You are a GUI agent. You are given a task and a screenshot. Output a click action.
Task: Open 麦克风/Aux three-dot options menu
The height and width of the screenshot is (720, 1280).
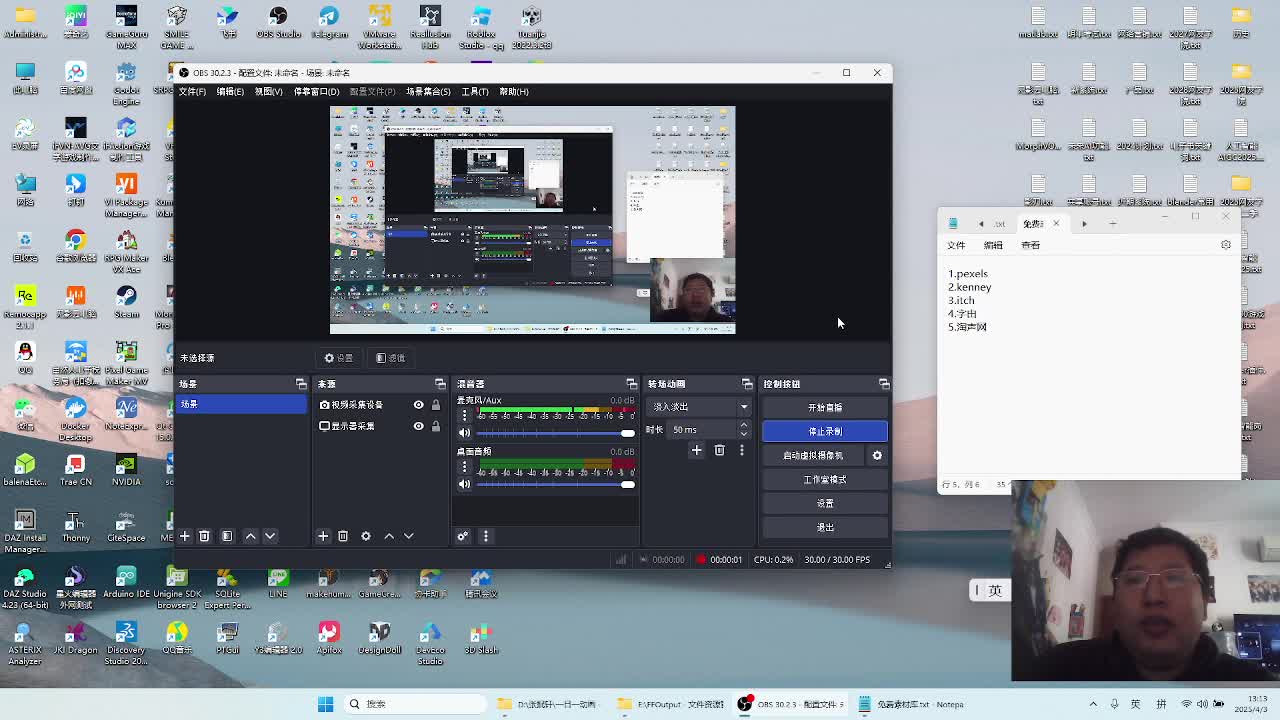click(464, 415)
